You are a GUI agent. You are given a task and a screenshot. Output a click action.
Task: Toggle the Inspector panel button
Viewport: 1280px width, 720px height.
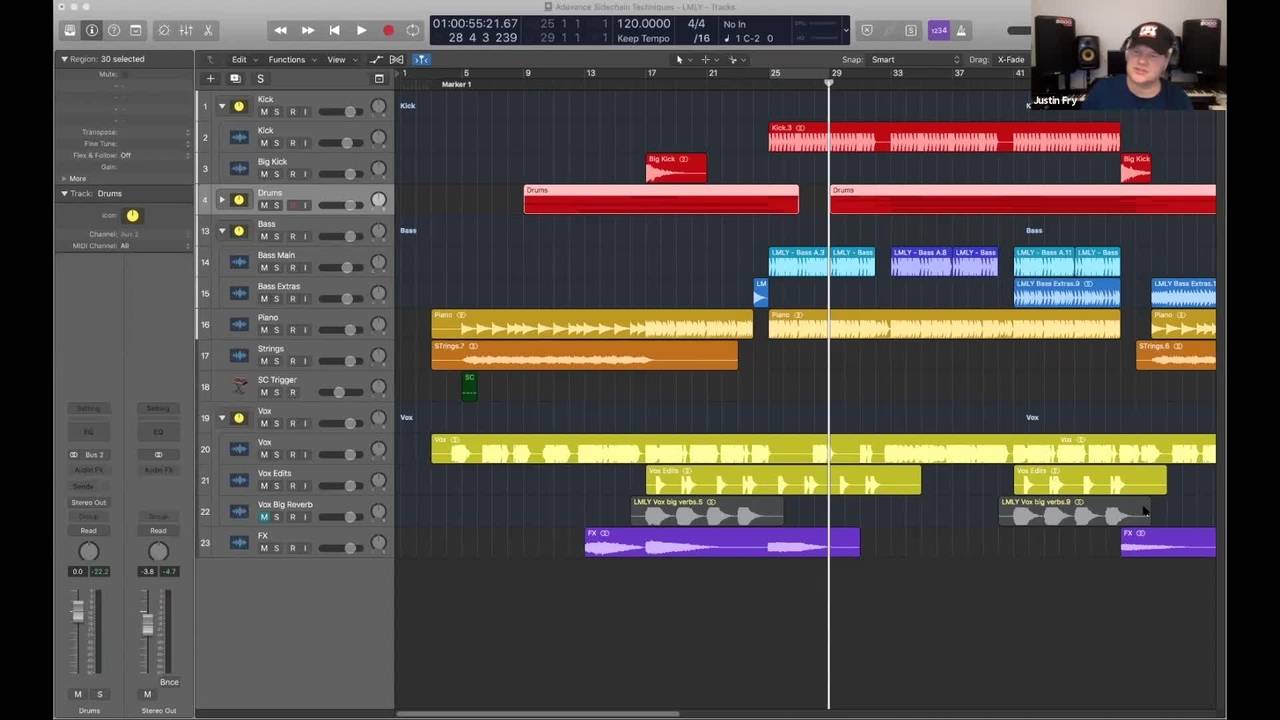click(92, 31)
